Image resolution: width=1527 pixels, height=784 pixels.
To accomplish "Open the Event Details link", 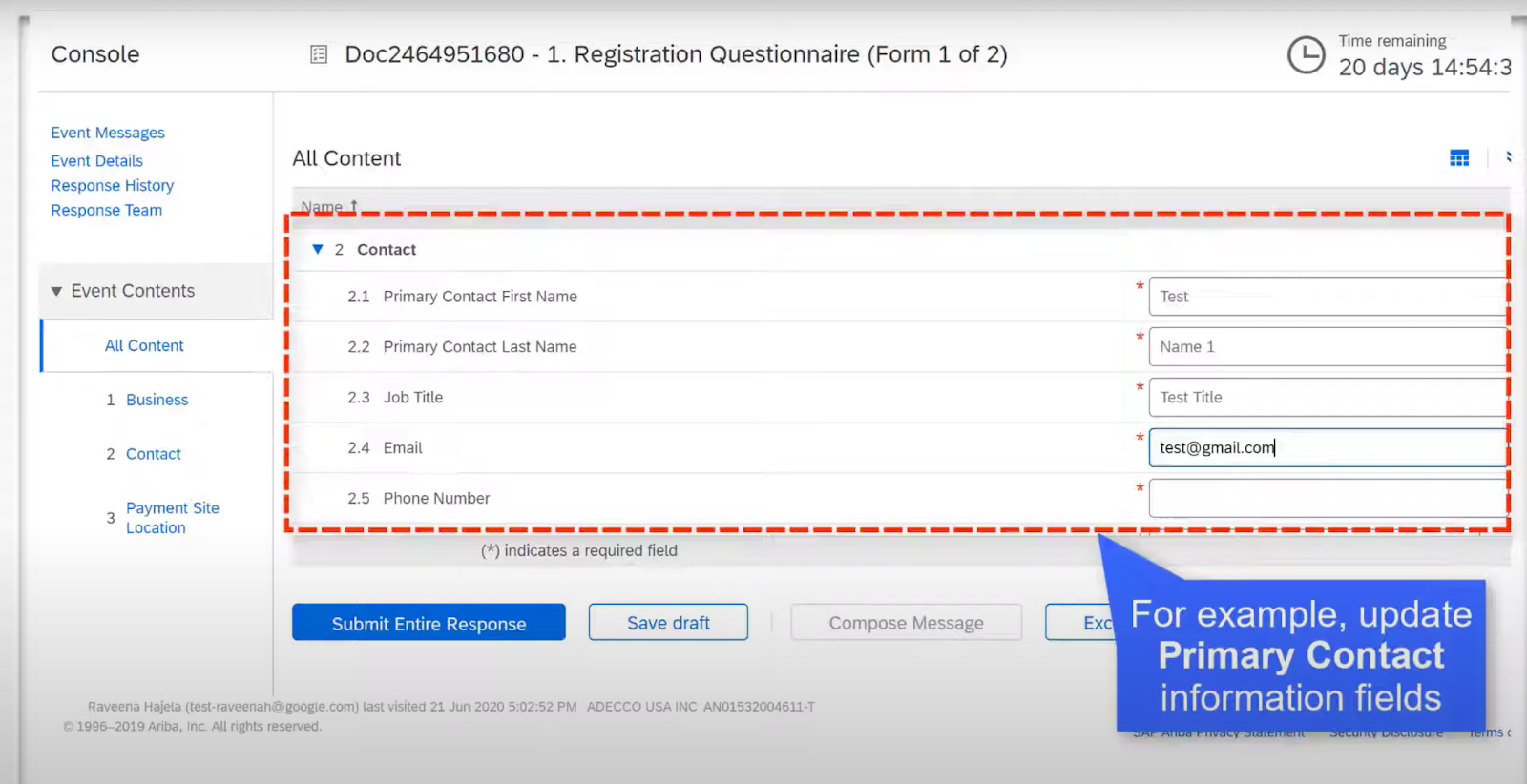I will [96, 160].
